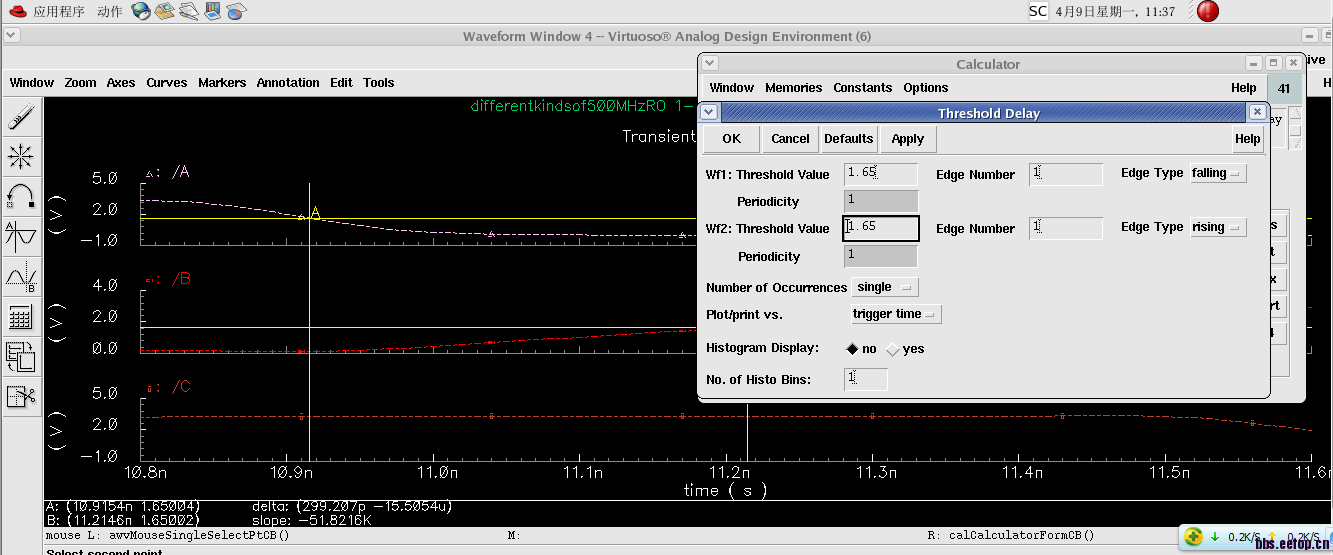Open the calculator icon in left toolbar
Image resolution: width=1333 pixels, height=555 pixels.
coord(21,317)
